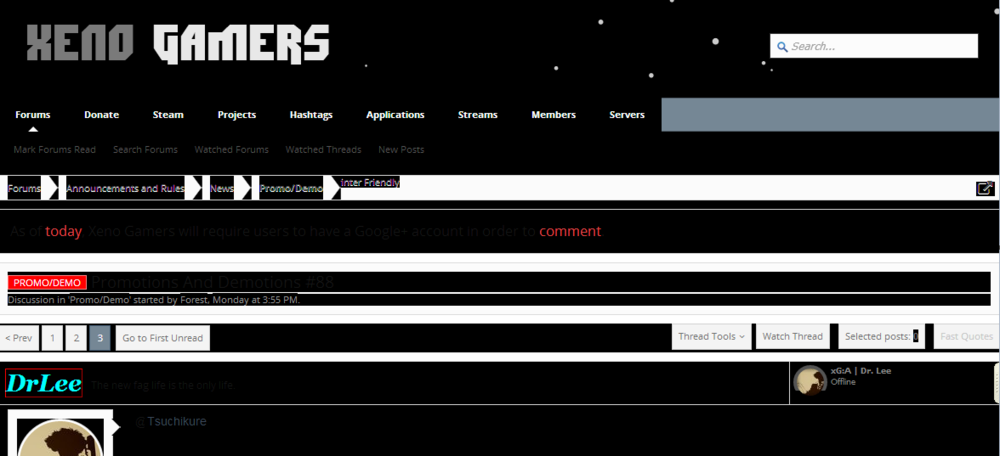Open the Servers tab
The height and width of the screenshot is (456, 1000).
pos(626,115)
